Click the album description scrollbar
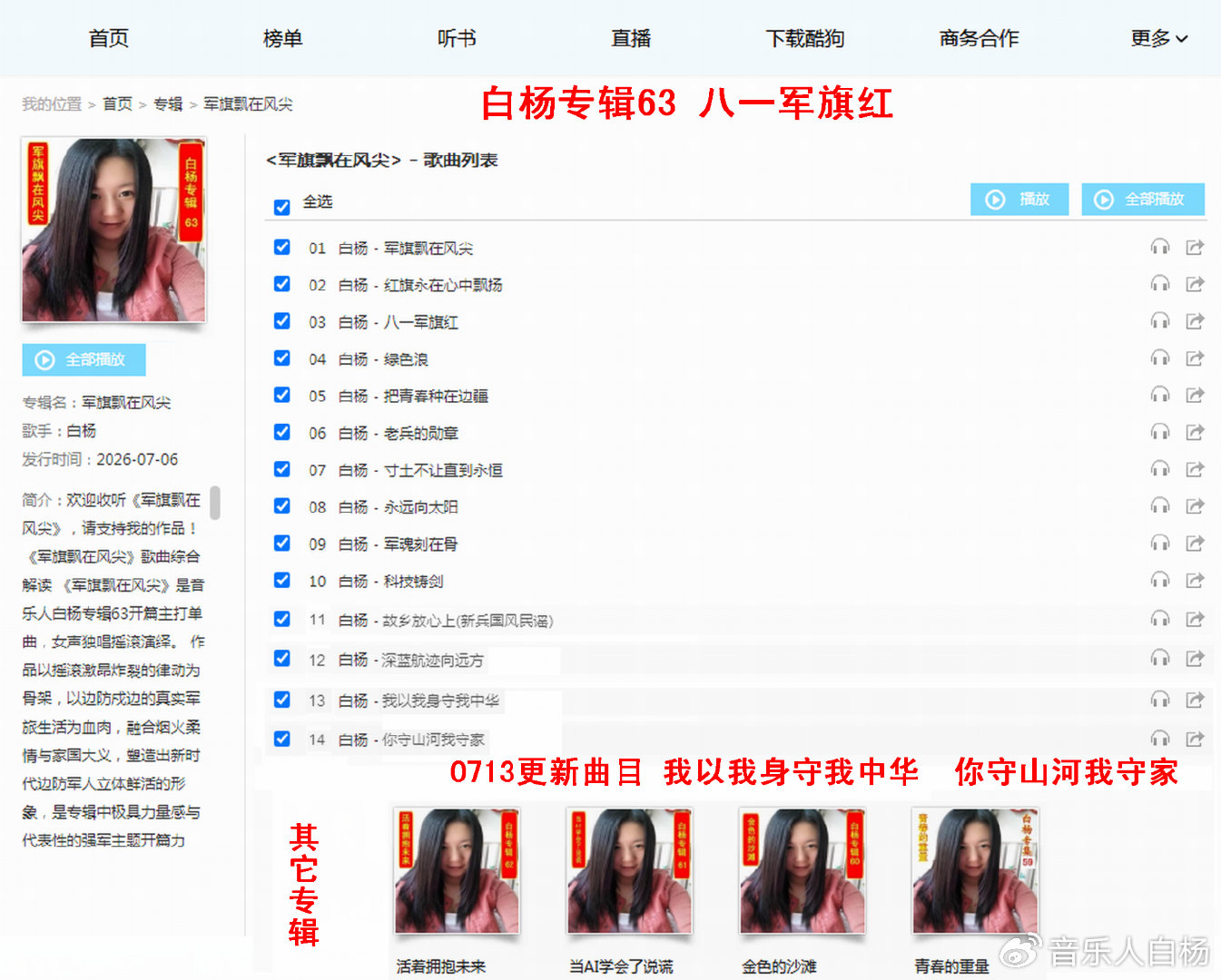 click(x=215, y=502)
